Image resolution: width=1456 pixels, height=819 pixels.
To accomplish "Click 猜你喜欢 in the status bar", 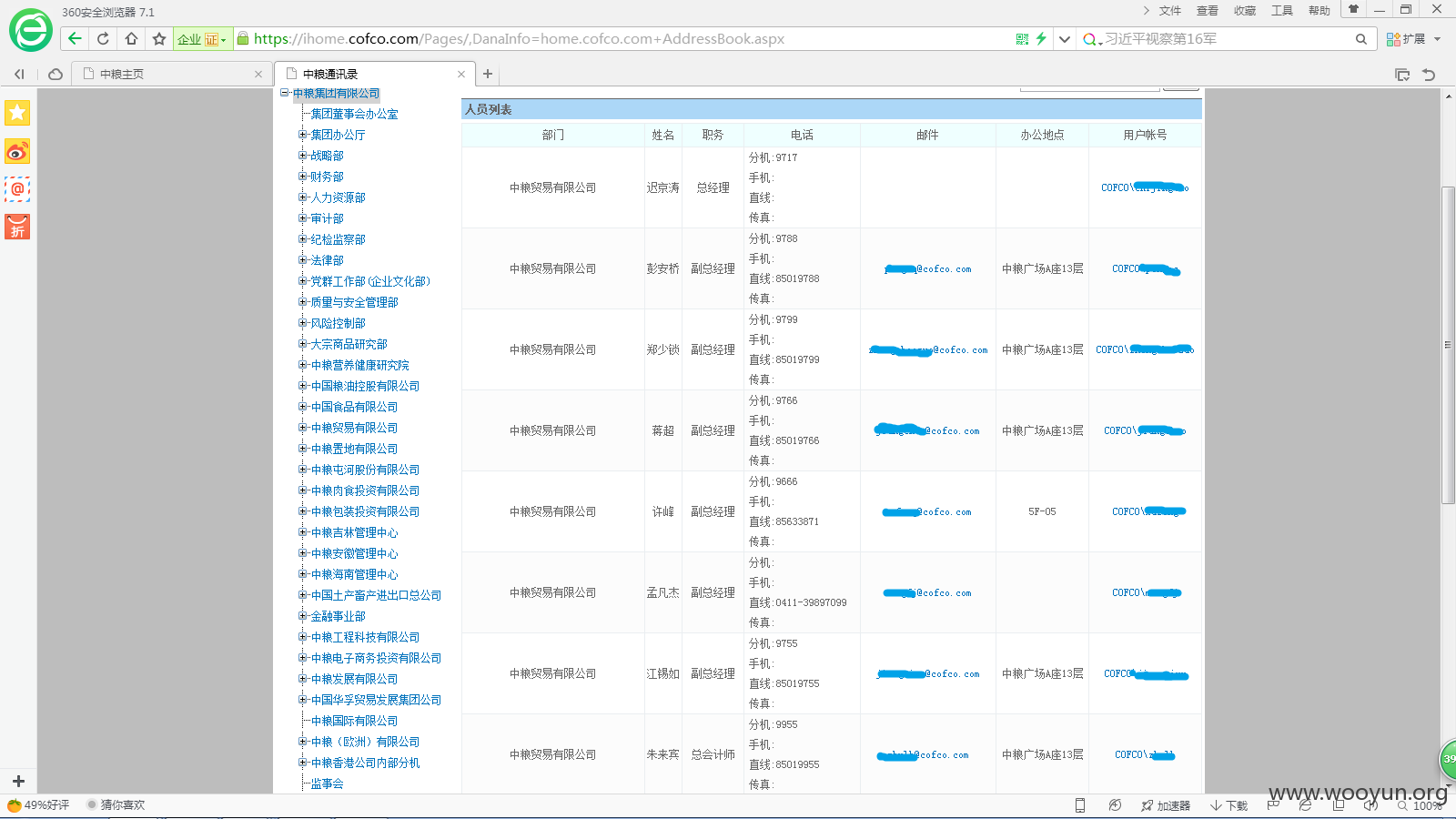I will (116, 805).
